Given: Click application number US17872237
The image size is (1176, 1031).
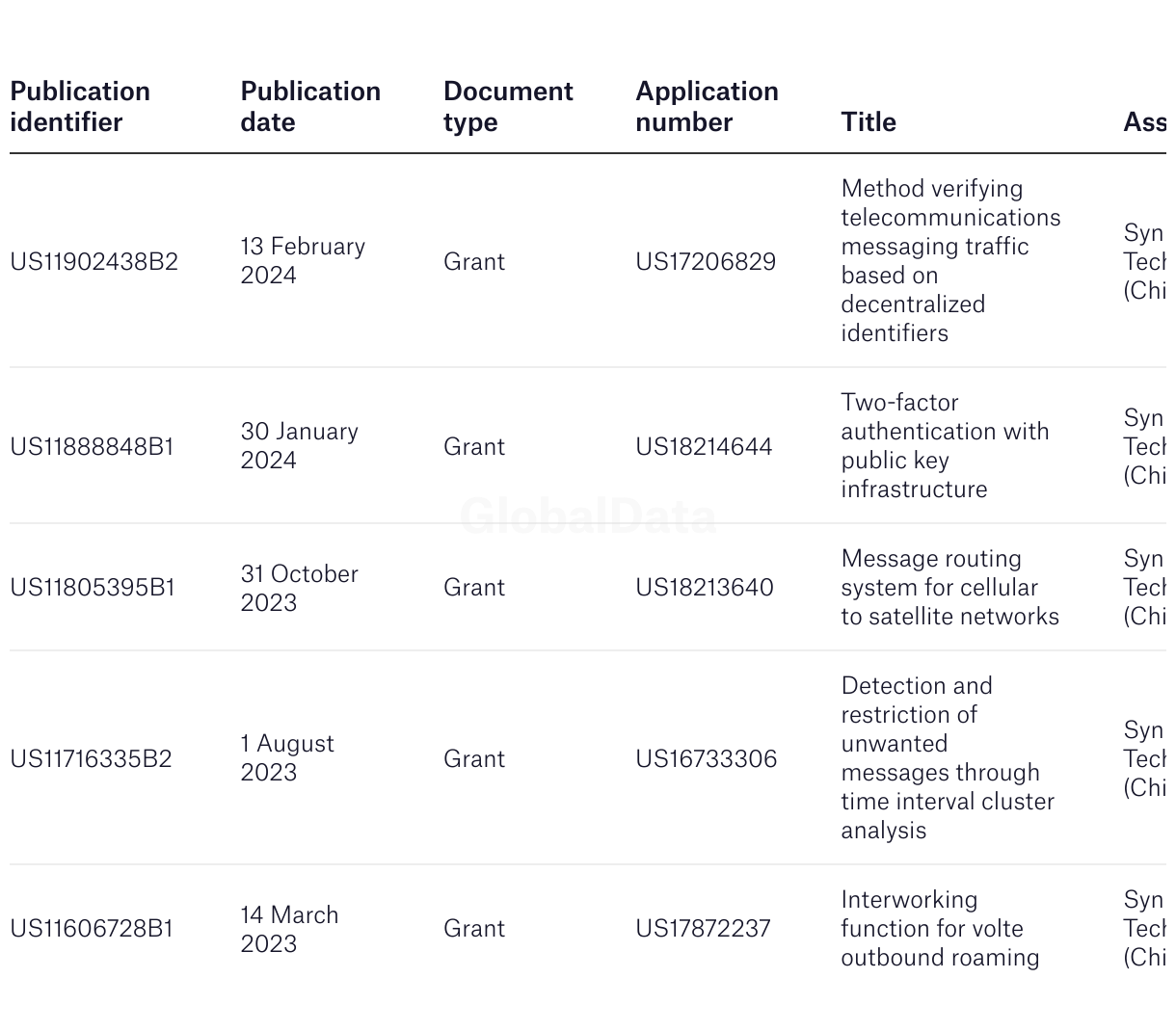Looking at the screenshot, I should 703,928.
